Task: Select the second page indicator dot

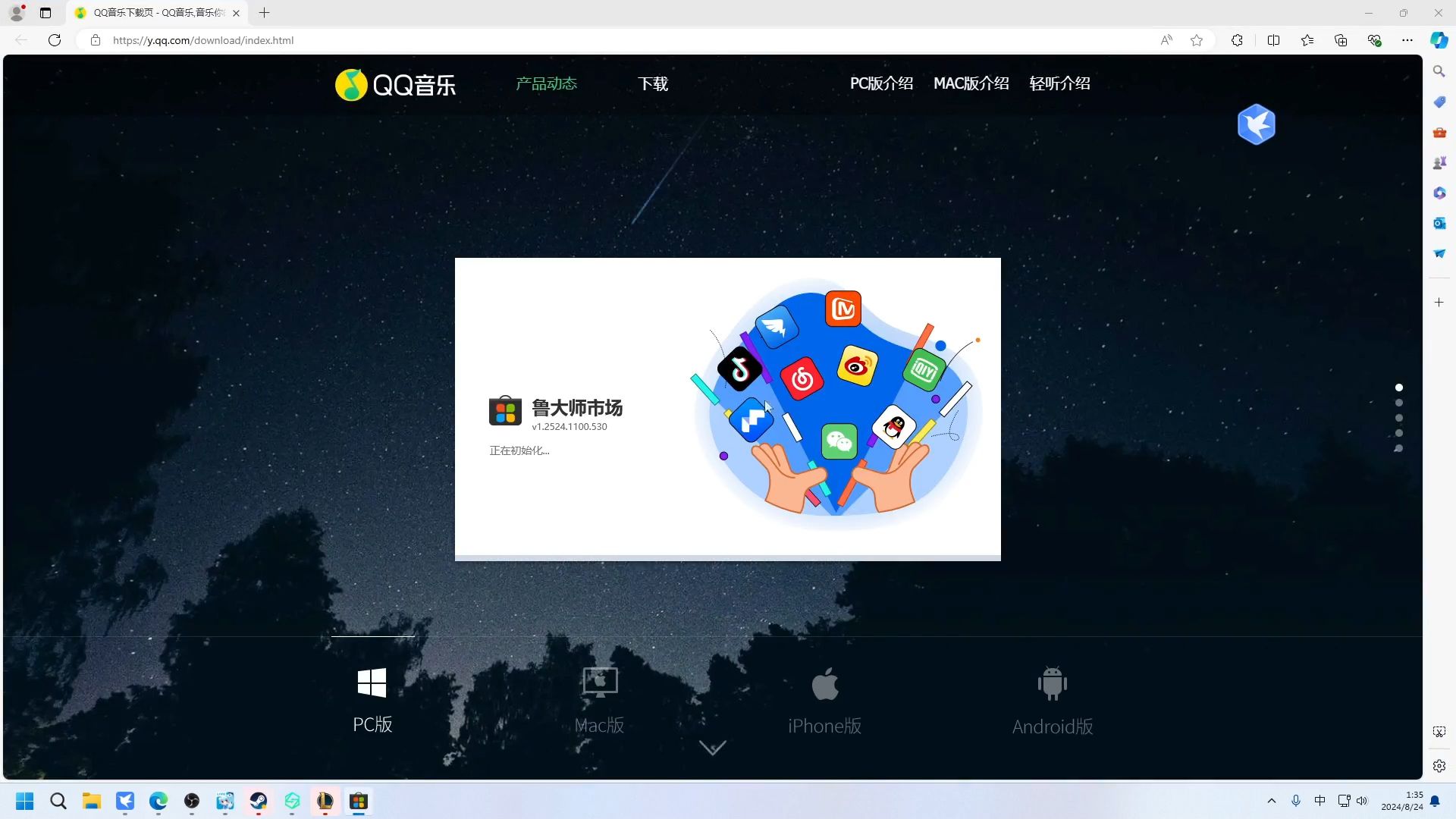Action: tap(1399, 403)
